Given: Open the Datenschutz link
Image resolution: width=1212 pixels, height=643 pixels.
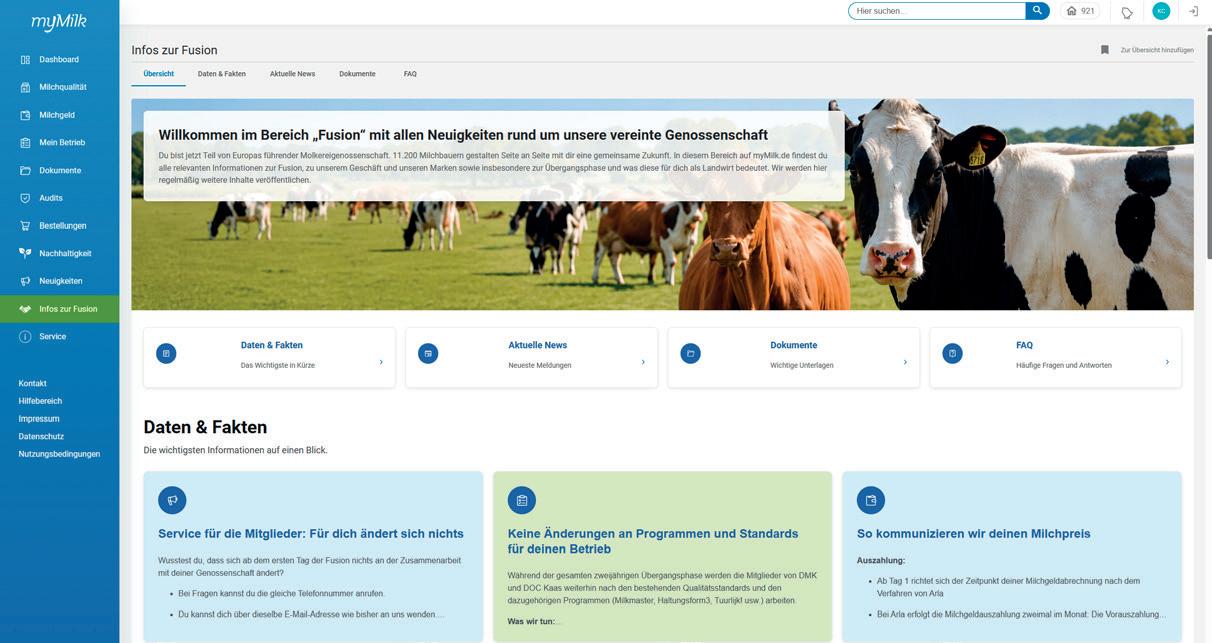Looking at the screenshot, I should coord(41,436).
